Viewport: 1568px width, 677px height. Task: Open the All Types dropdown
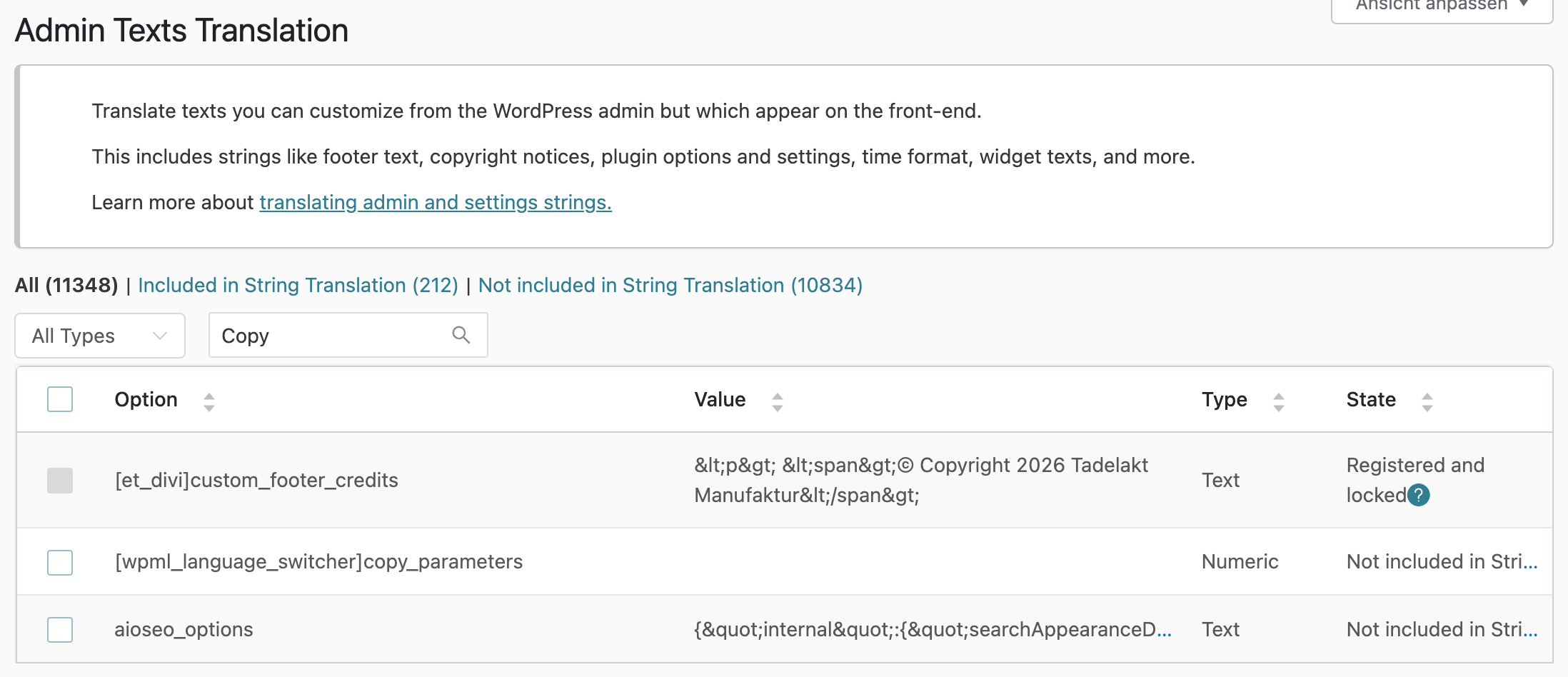(100, 336)
